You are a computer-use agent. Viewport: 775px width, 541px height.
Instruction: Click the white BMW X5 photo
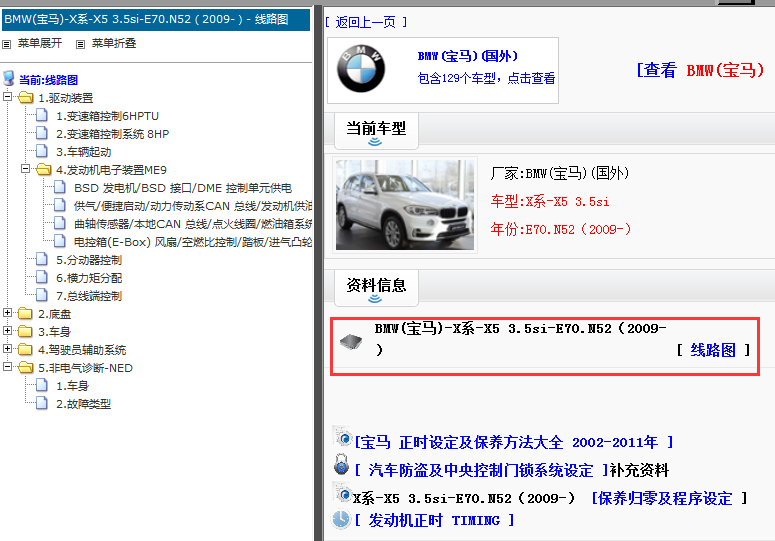point(405,205)
